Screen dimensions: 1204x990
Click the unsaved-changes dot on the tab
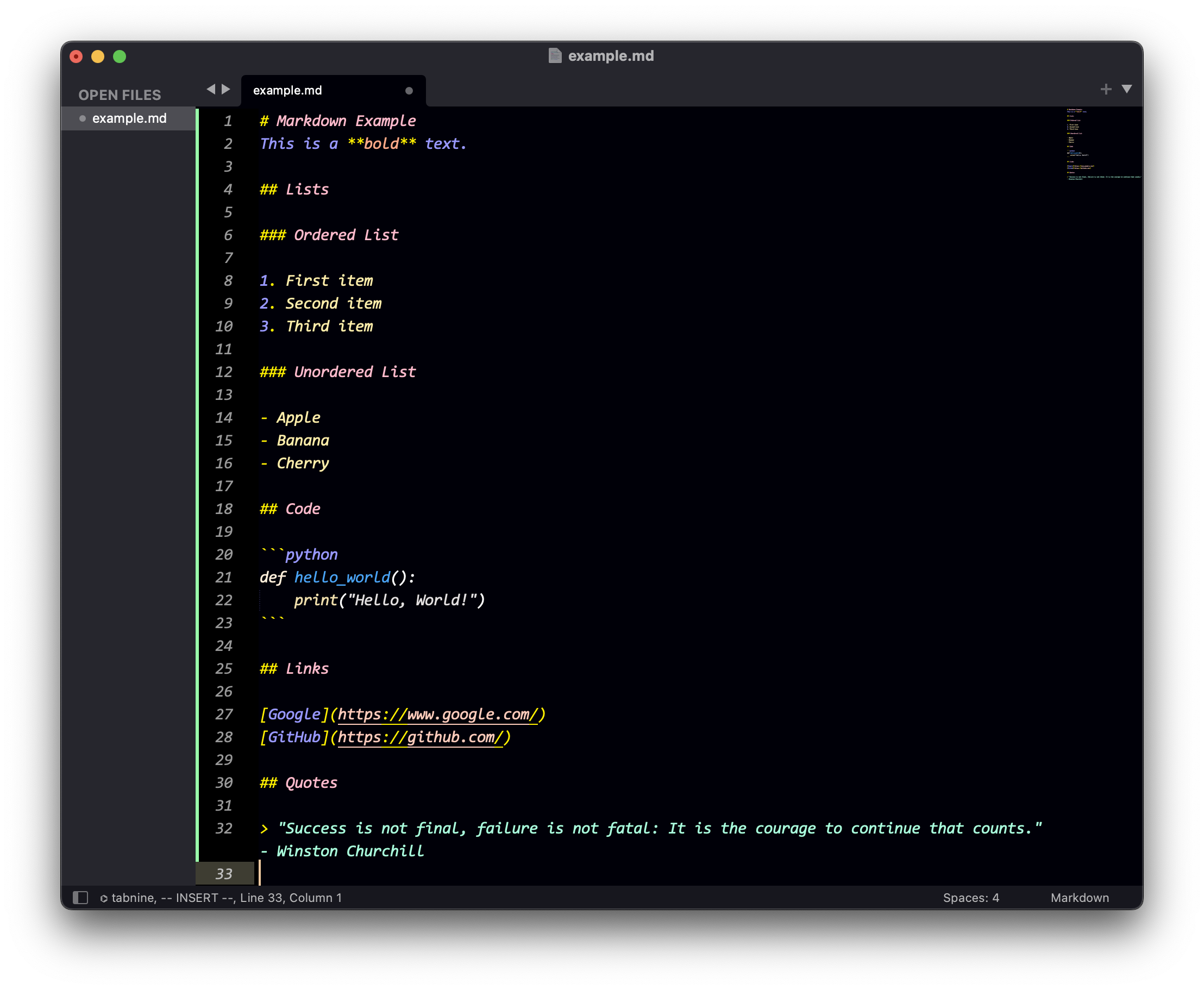click(409, 90)
